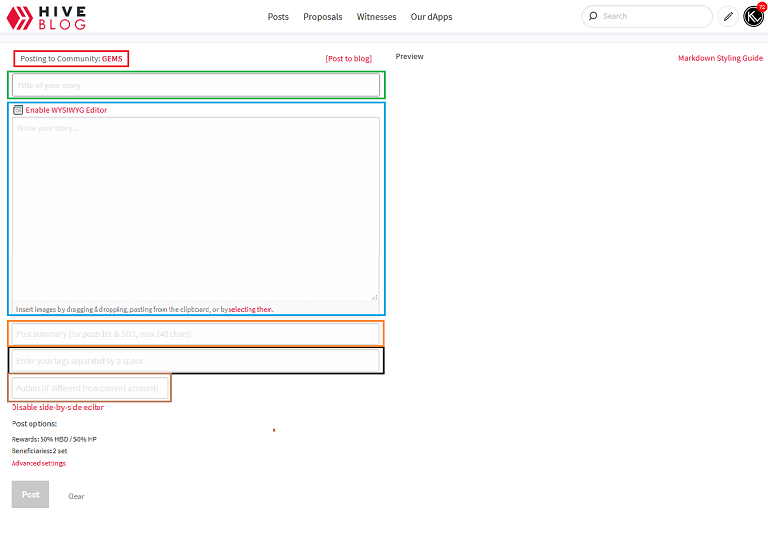Clear the post draft
The height and width of the screenshot is (542, 768).
coord(76,496)
